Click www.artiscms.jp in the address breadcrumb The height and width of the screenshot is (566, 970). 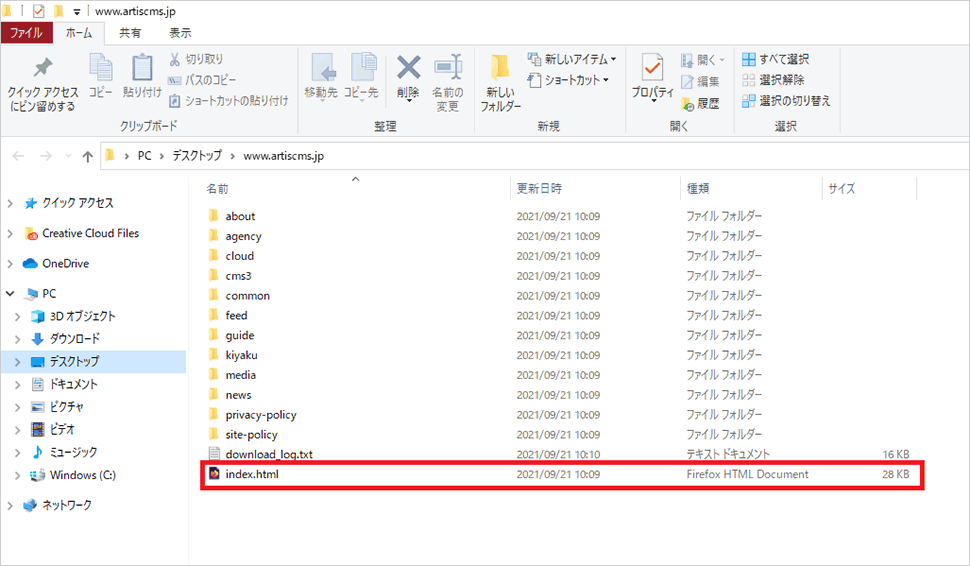click(283, 156)
